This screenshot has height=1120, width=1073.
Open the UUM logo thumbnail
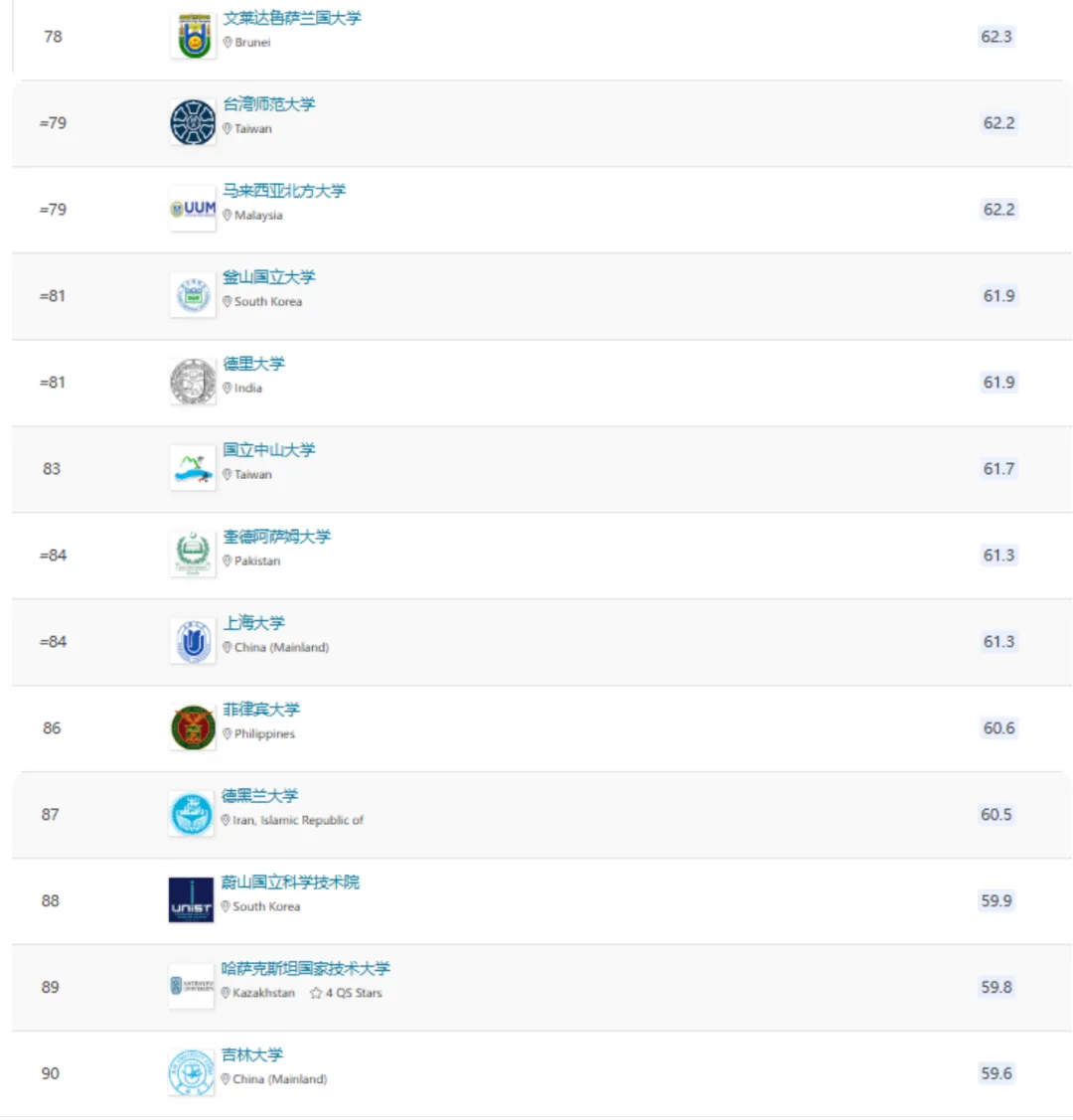(193, 209)
